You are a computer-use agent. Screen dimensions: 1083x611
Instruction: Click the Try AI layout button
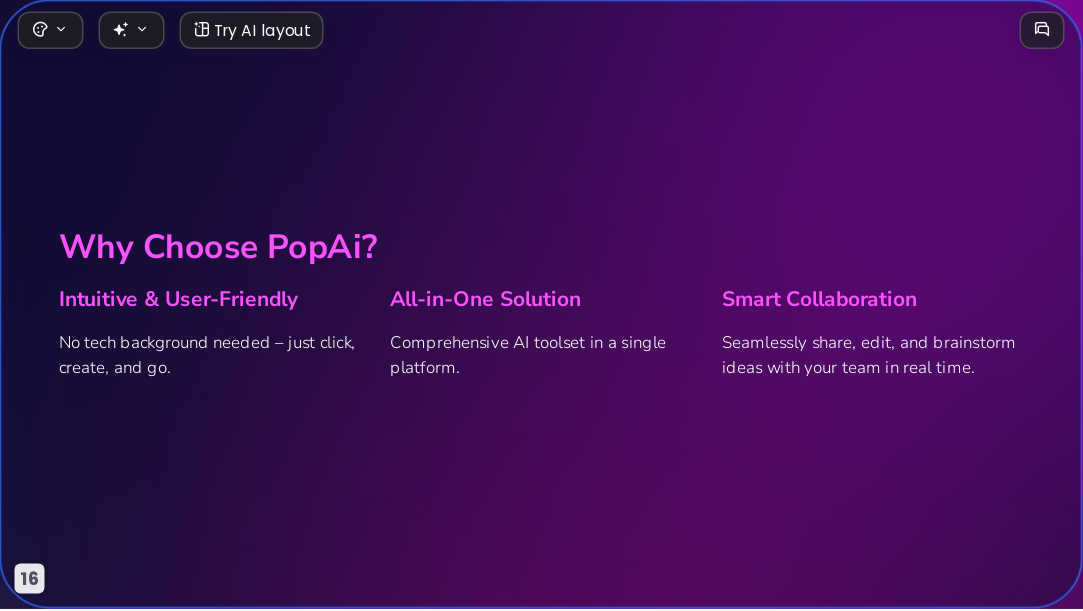[251, 30]
